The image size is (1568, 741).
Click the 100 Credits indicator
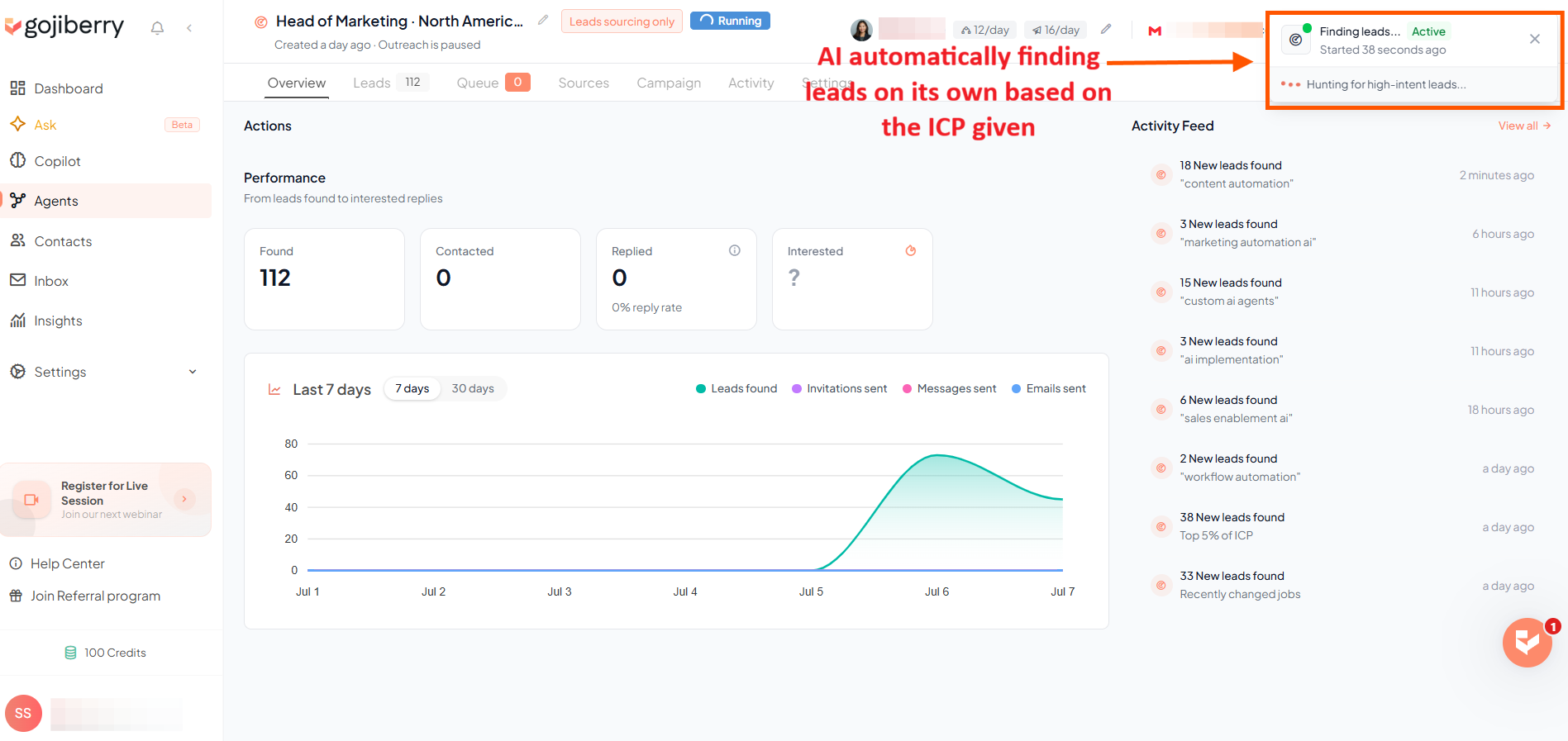point(106,653)
